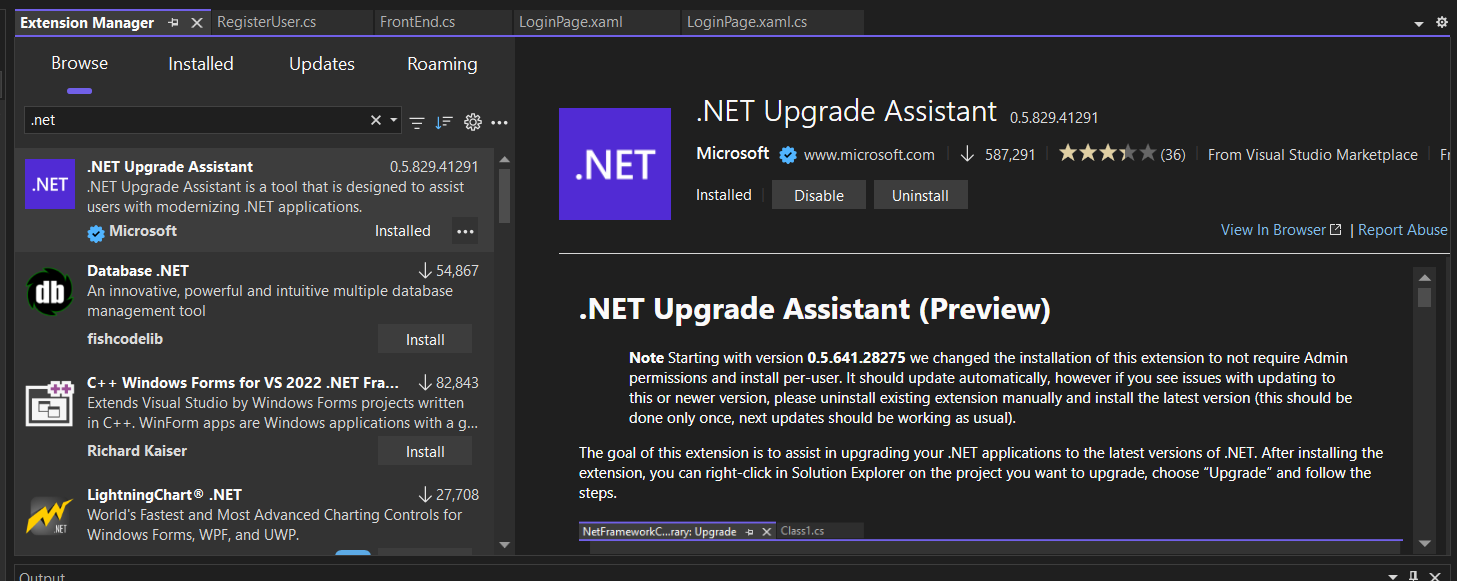Screen dimensions: 1457x581
Task: Open more options beside the settings gear
Action: coord(500,122)
